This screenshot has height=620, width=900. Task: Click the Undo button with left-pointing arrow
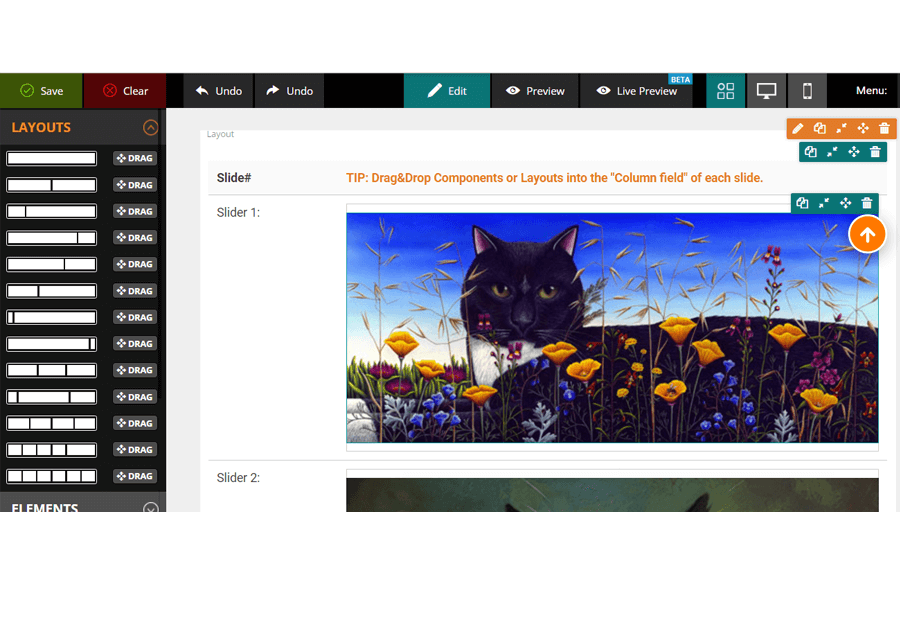point(219,91)
